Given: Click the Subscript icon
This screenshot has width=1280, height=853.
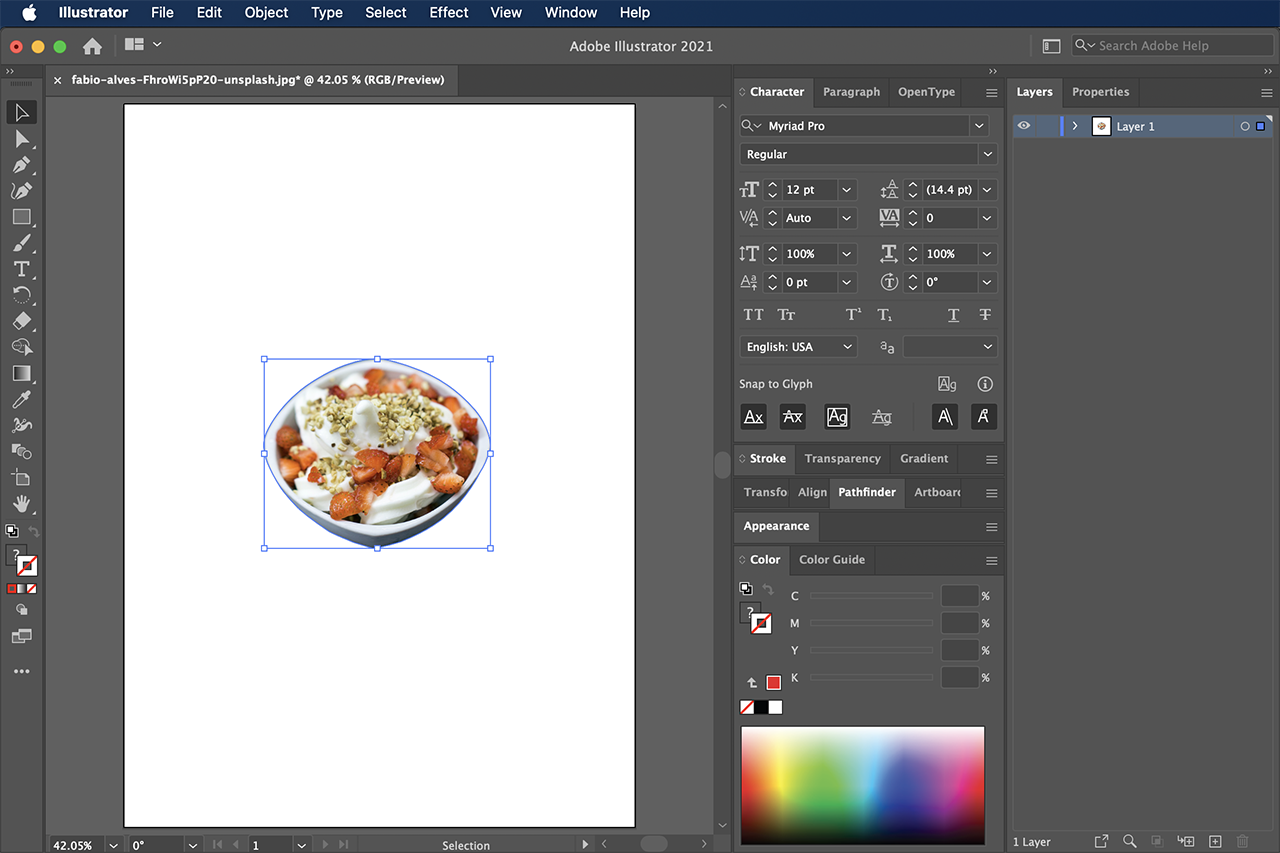Looking at the screenshot, I should (885, 315).
